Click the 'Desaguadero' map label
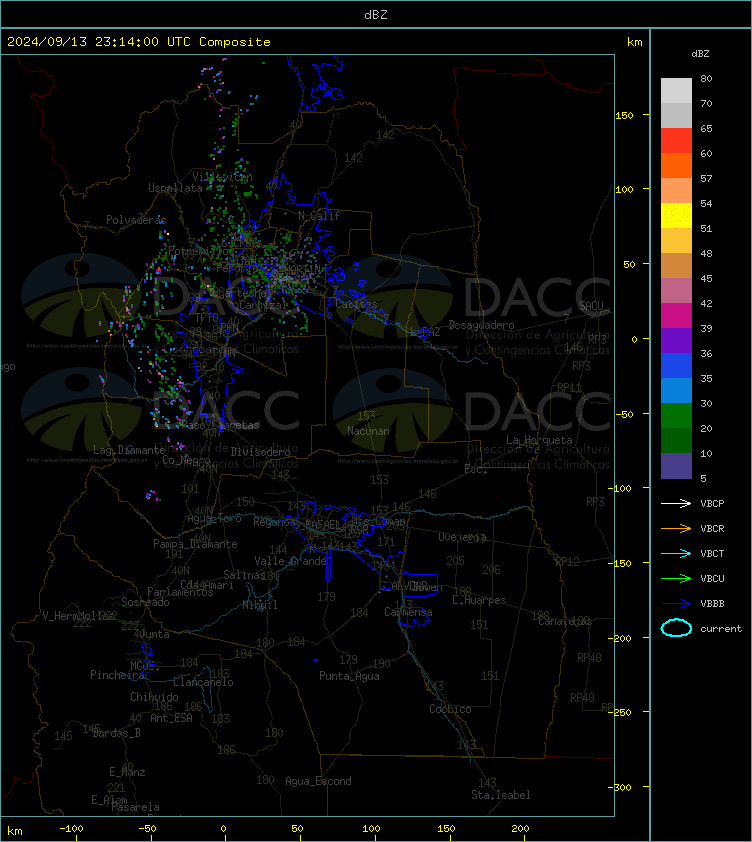Image resolution: width=752 pixels, height=842 pixels. click(x=481, y=325)
